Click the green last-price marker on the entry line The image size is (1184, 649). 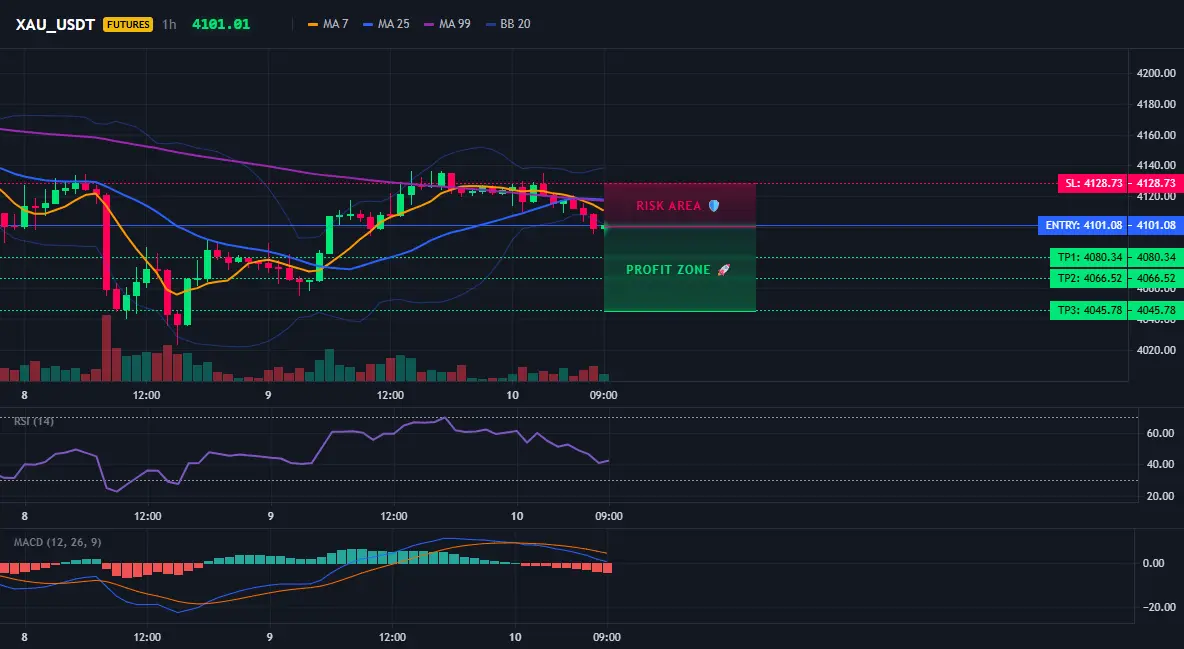click(604, 227)
